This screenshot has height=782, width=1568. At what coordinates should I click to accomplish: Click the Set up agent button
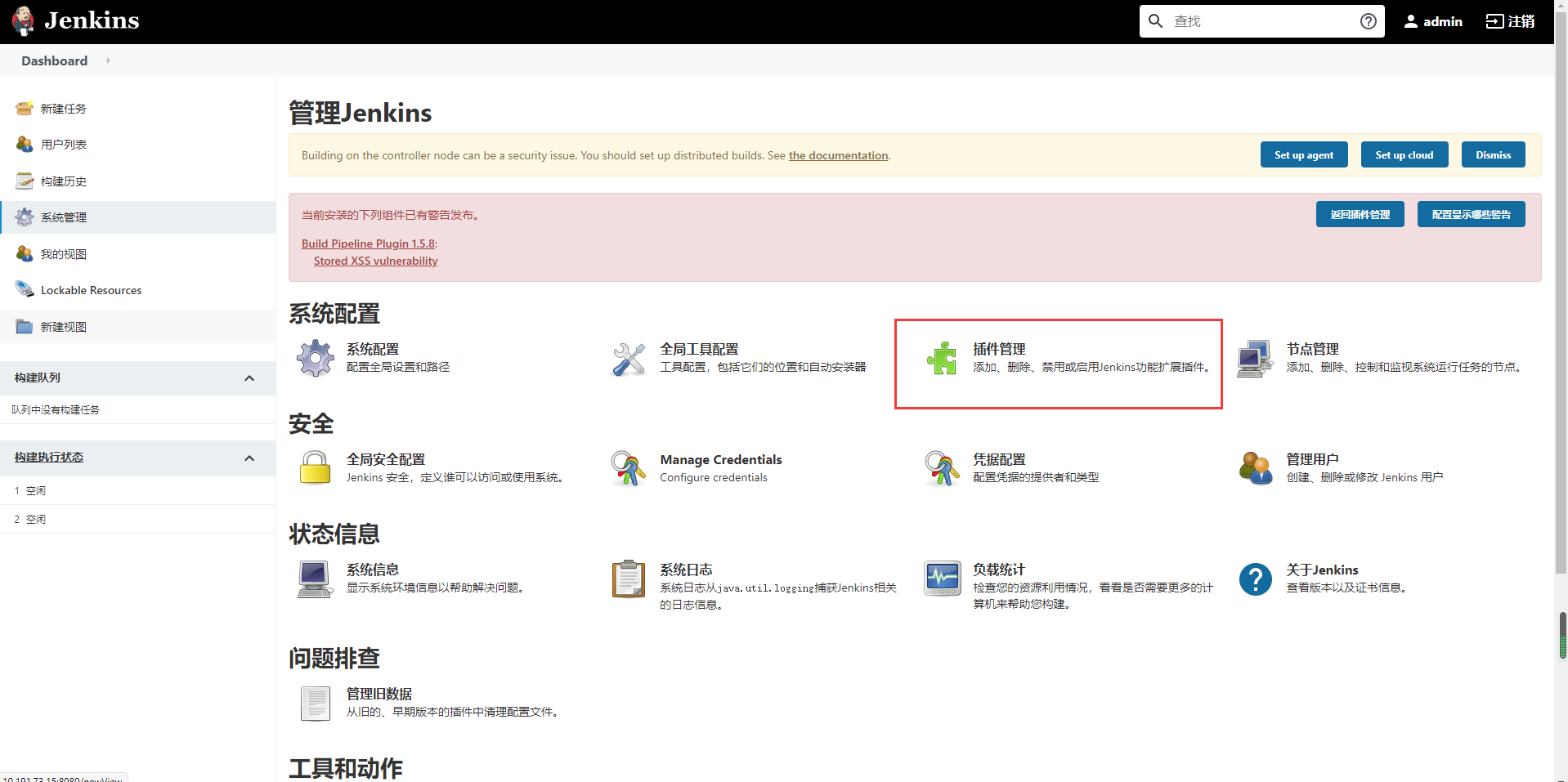[x=1303, y=154]
